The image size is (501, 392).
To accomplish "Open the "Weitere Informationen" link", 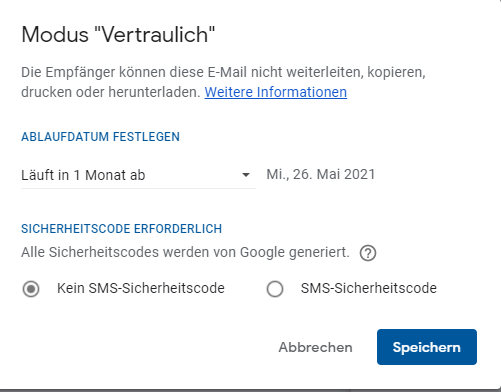I will [276, 92].
